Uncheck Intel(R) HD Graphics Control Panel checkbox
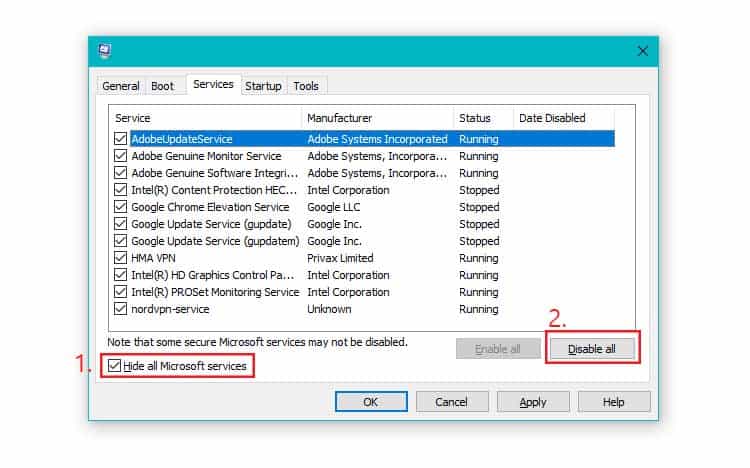The height and width of the screenshot is (468, 750). [x=121, y=275]
